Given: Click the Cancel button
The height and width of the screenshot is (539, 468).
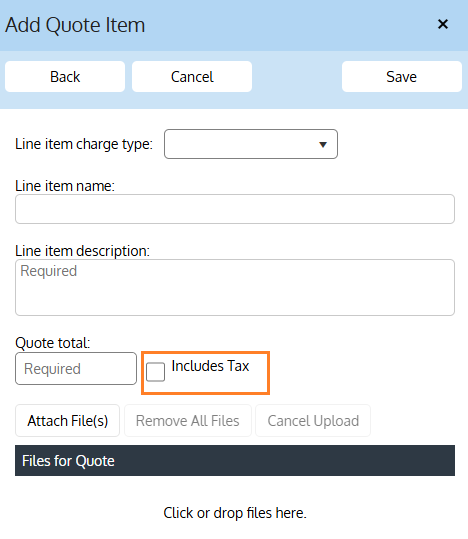Looking at the screenshot, I should [192, 77].
